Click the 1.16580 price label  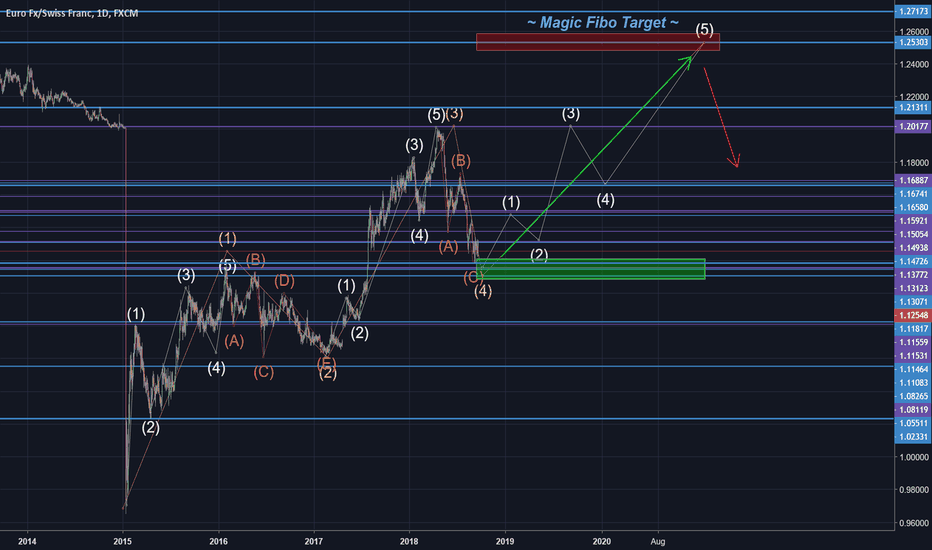point(912,208)
